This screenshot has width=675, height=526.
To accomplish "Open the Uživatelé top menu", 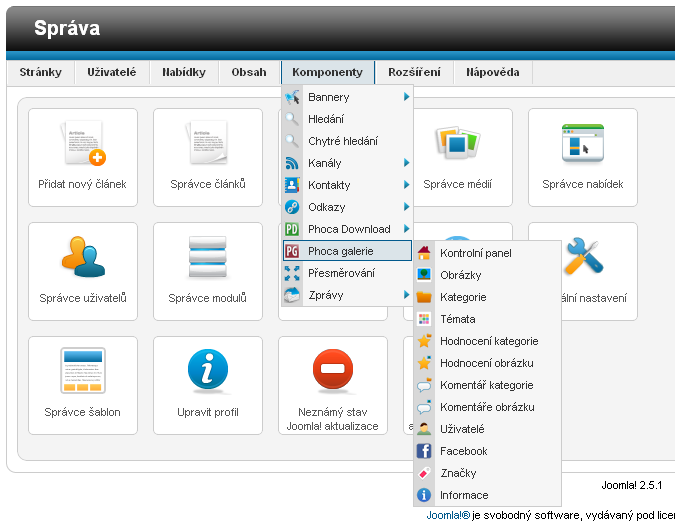I will (x=112, y=72).
